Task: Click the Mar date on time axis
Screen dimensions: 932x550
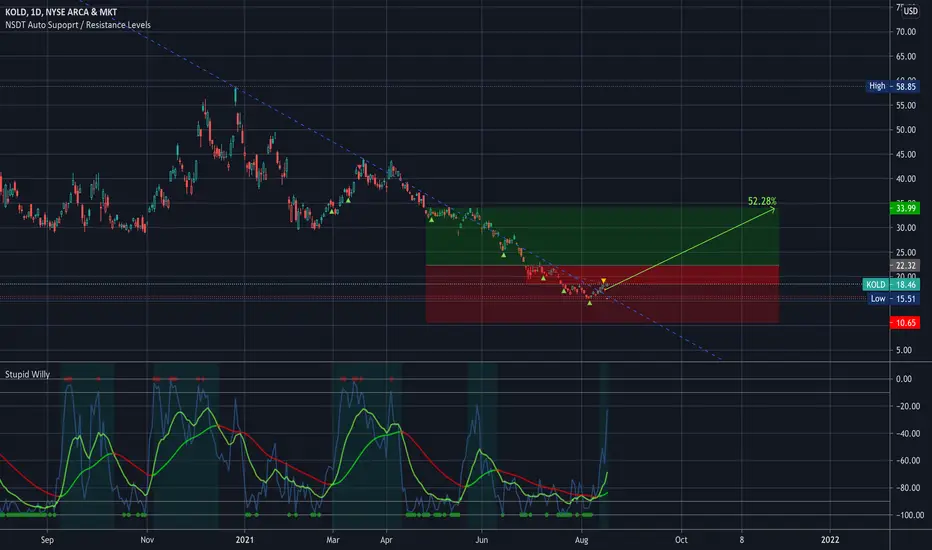Action: (333, 540)
